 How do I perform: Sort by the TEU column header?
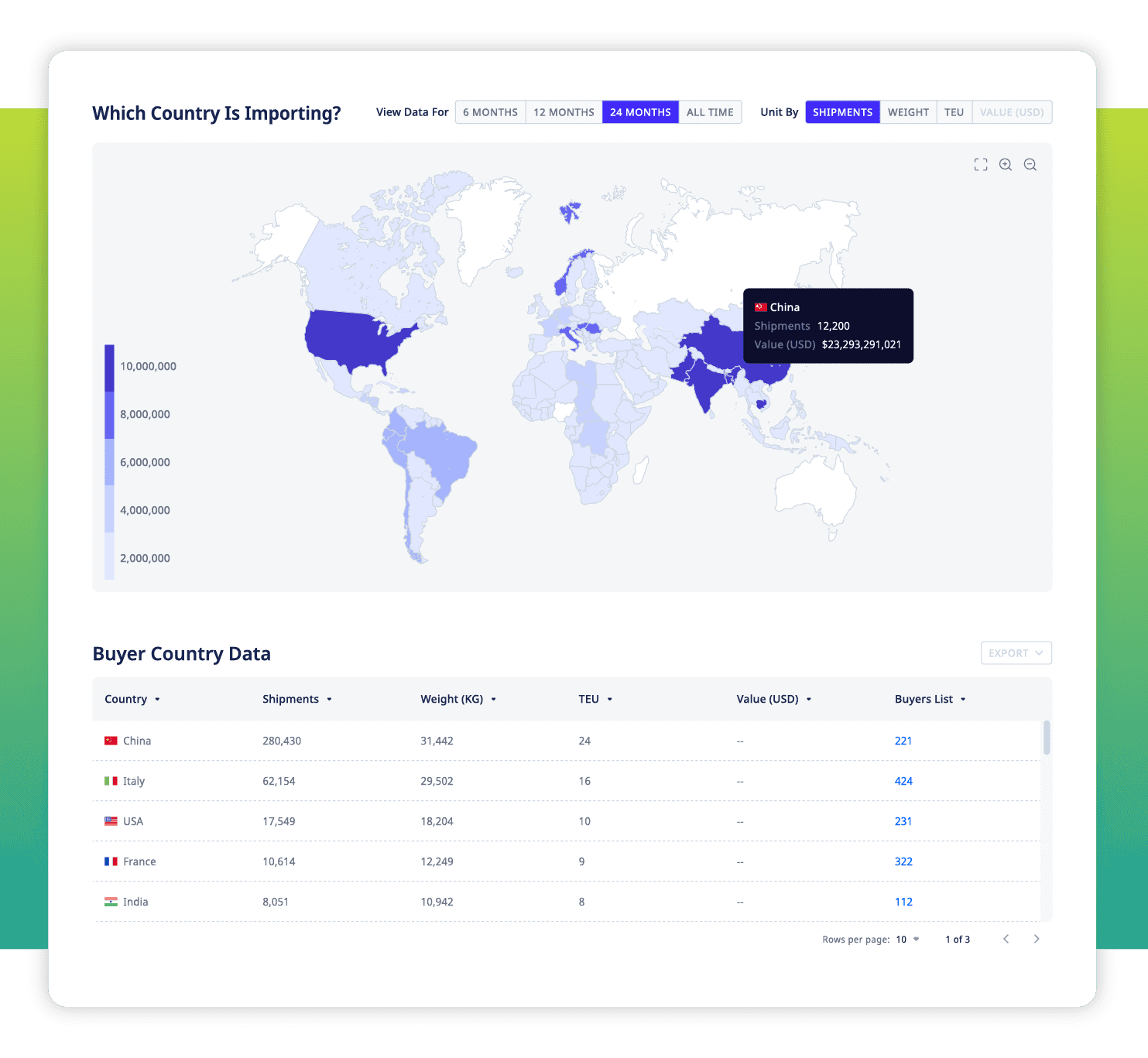tap(595, 699)
